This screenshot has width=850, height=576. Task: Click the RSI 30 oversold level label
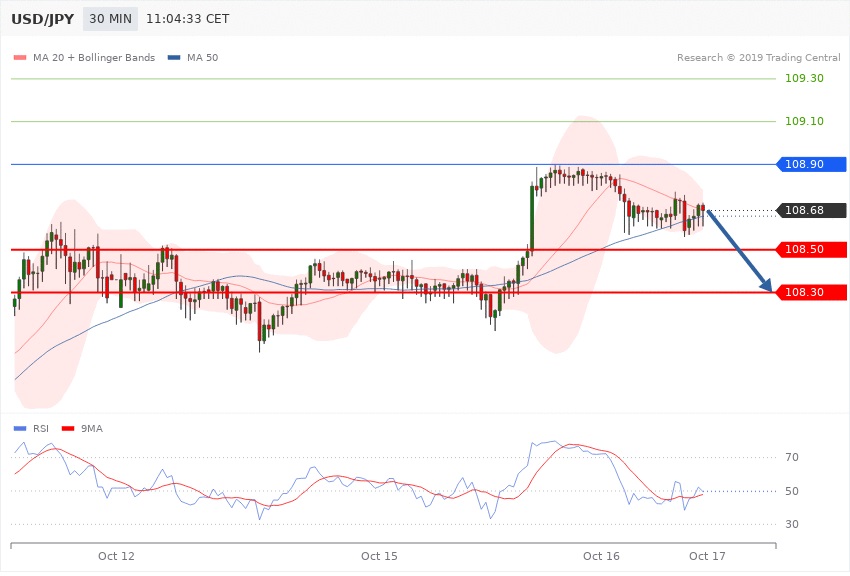click(791, 525)
